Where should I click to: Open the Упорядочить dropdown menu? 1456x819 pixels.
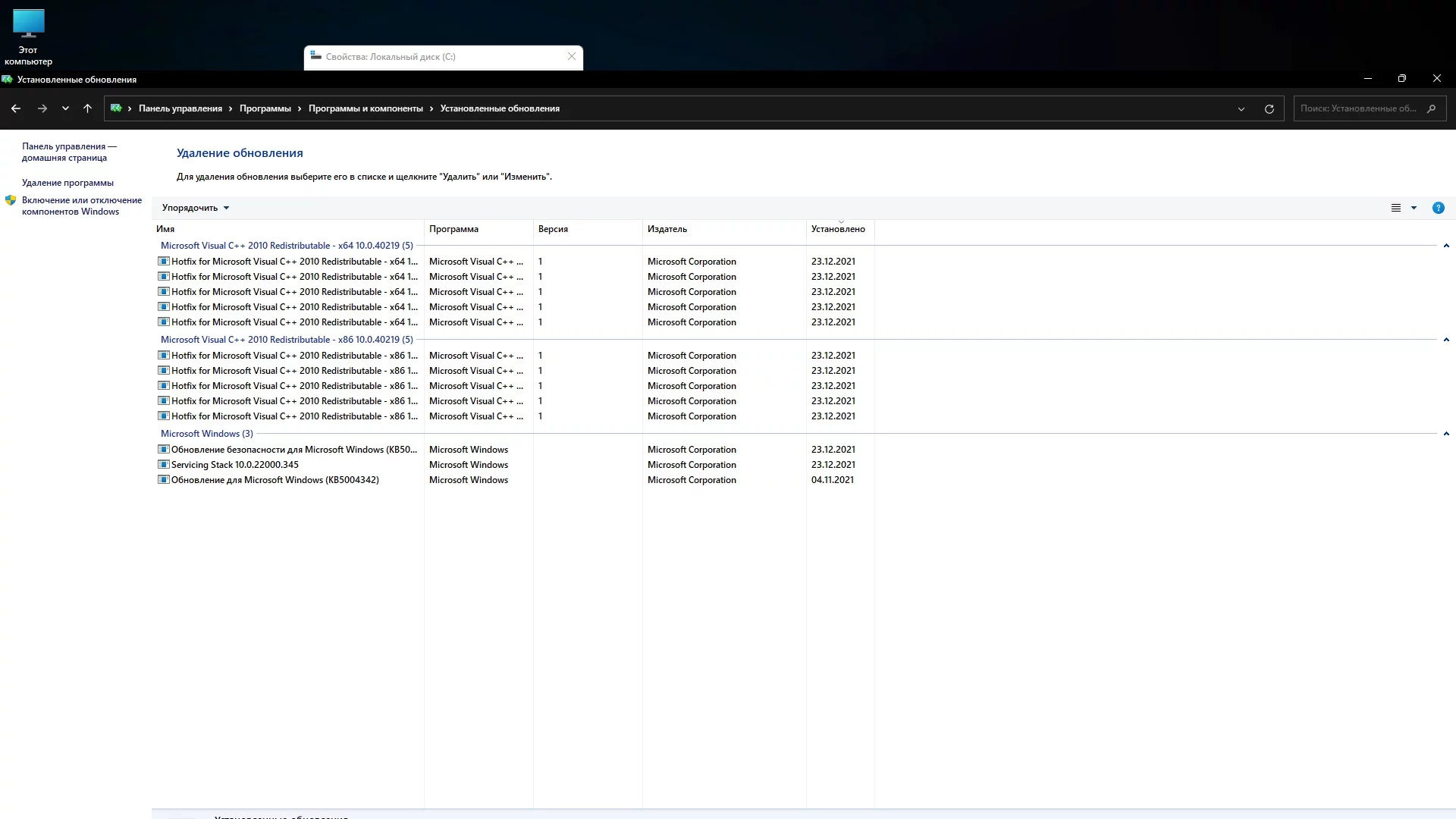[x=195, y=208]
